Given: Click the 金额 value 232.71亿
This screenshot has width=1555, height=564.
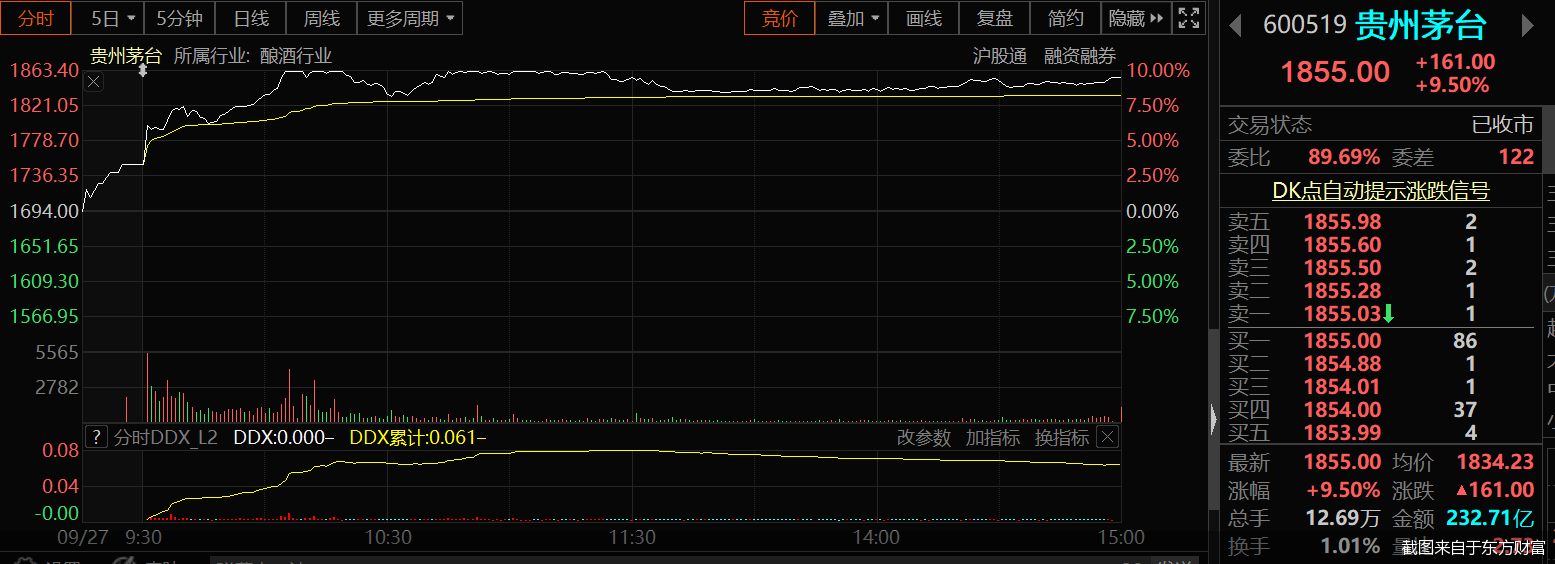Looking at the screenshot, I should point(1490,519).
